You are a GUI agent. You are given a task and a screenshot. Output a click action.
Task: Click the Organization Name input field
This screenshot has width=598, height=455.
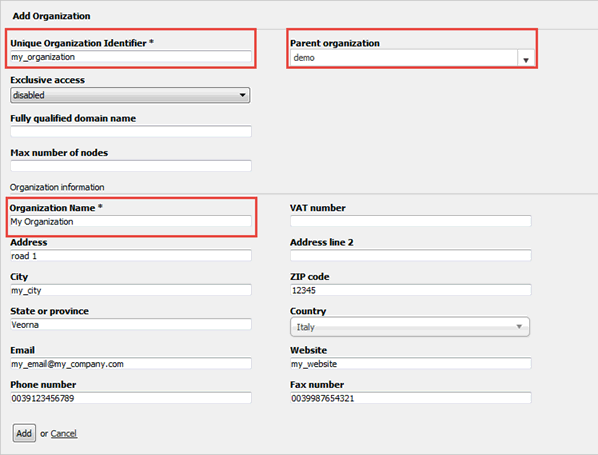point(131,222)
